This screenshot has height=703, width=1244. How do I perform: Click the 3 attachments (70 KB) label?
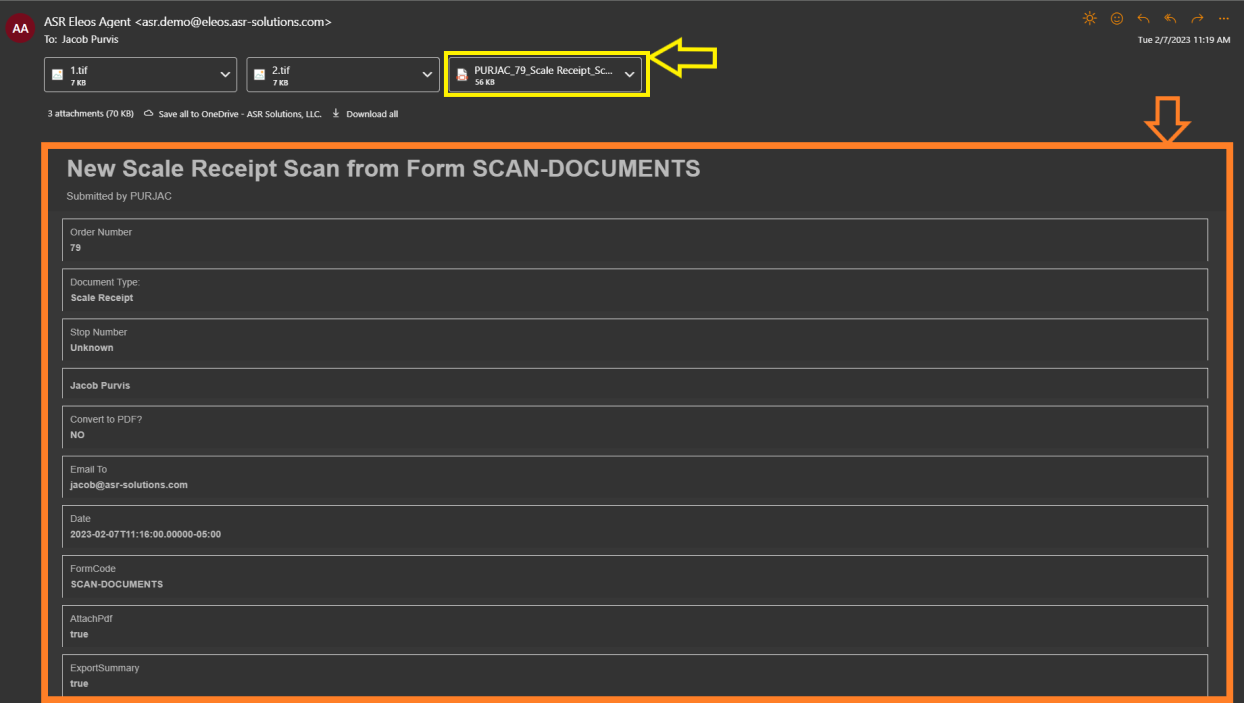click(90, 113)
